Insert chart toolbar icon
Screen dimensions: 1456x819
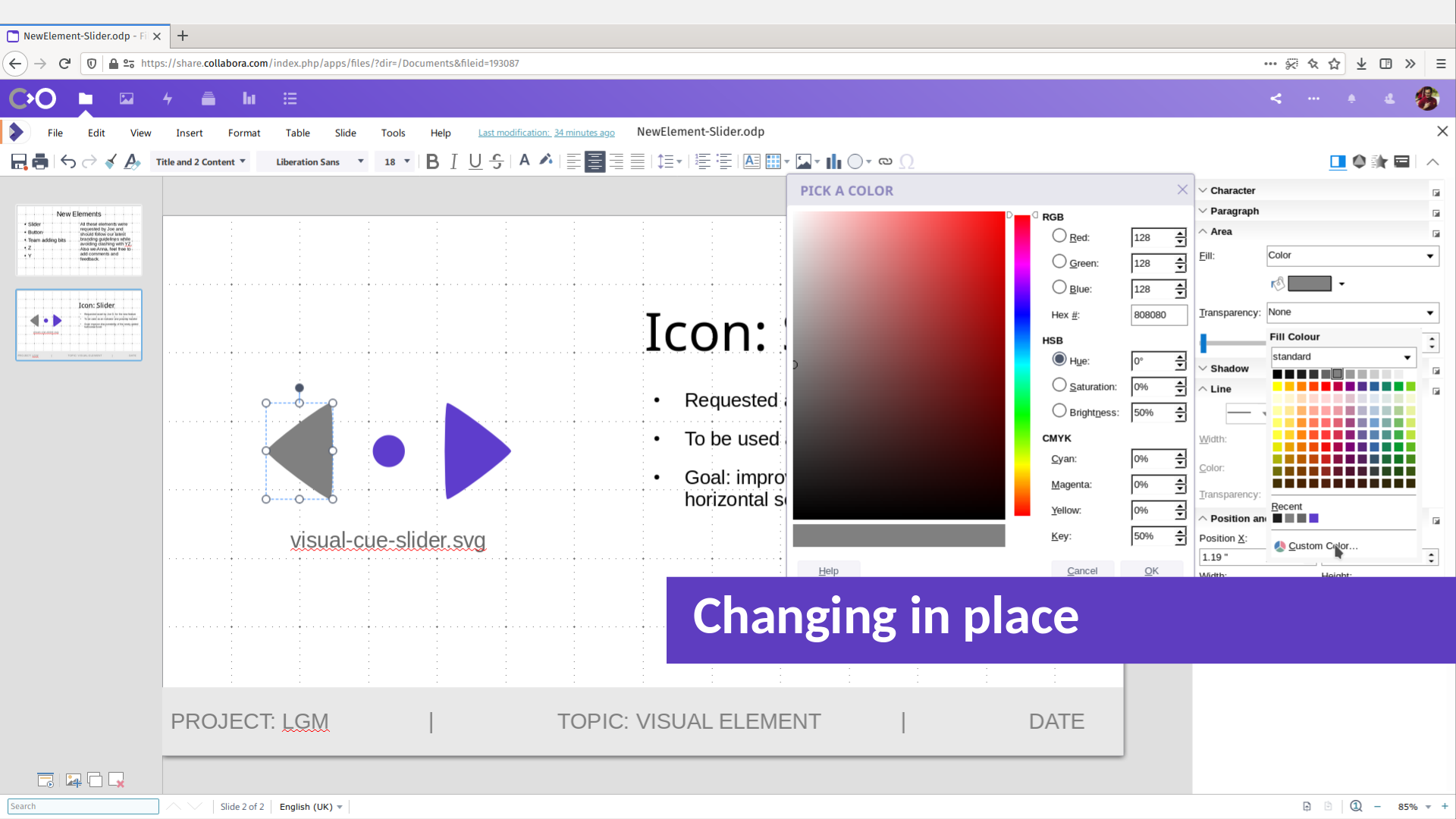click(833, 162)
